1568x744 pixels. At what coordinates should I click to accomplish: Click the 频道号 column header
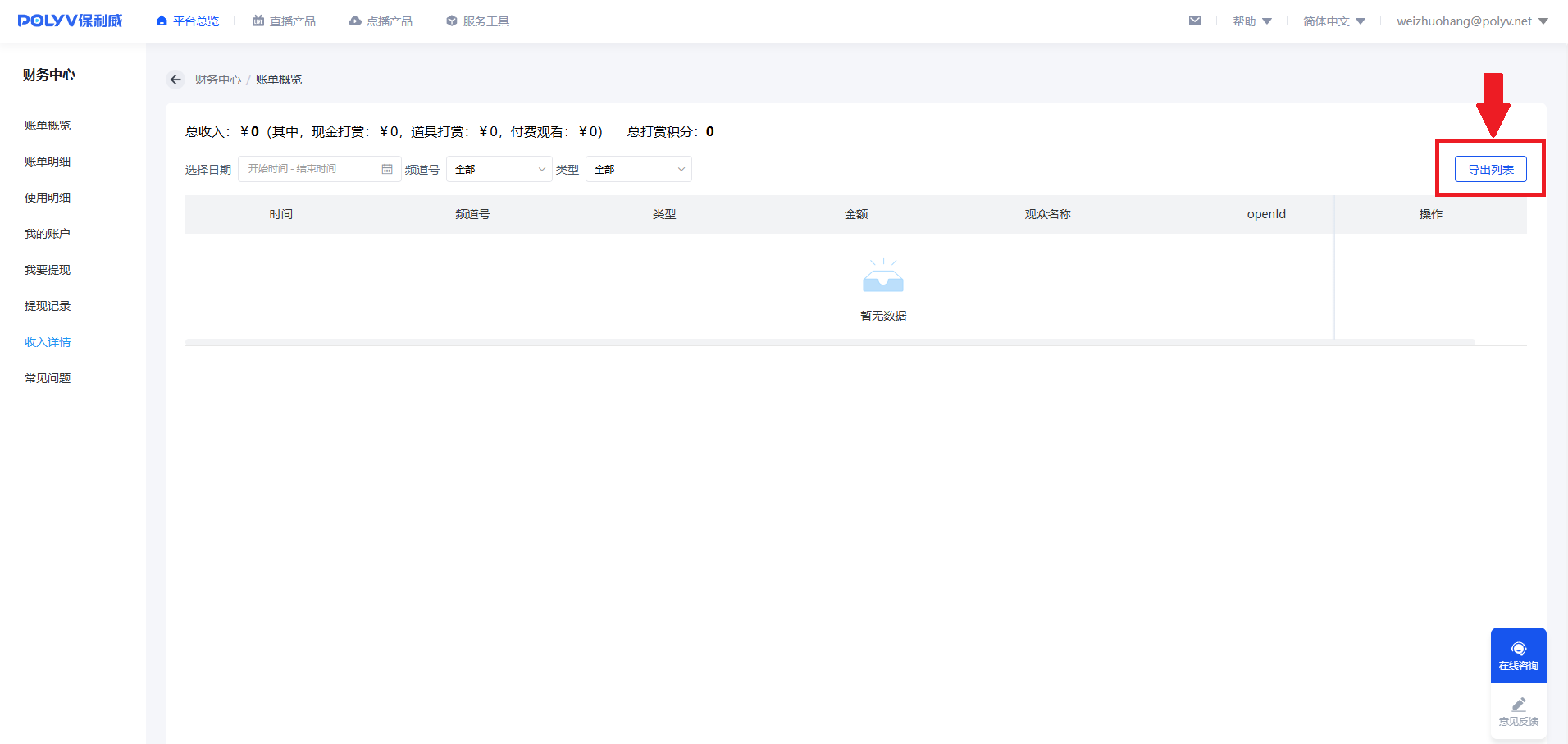point(472,214)
